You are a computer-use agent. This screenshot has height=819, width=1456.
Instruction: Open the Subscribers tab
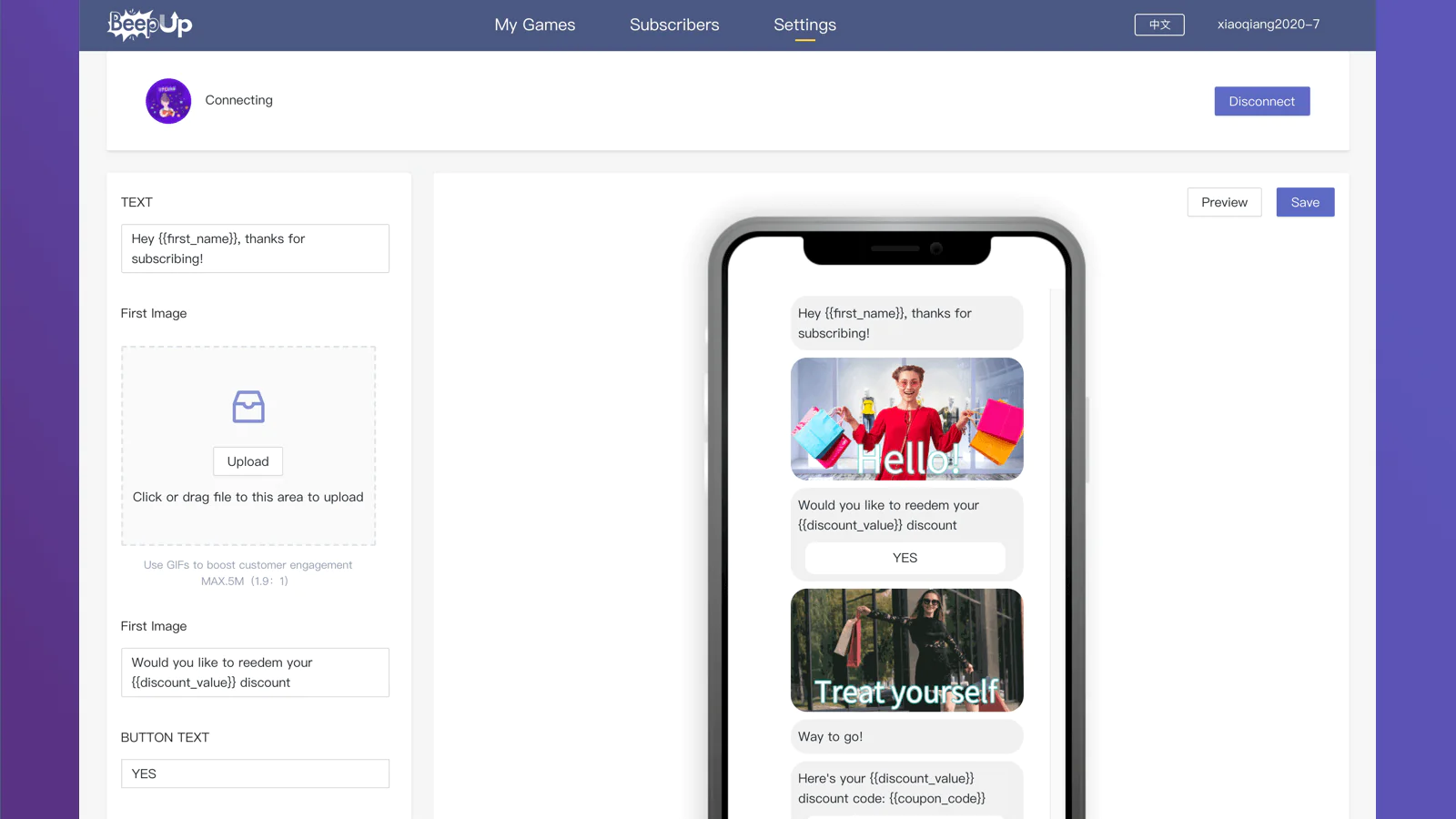coord(674,25)
